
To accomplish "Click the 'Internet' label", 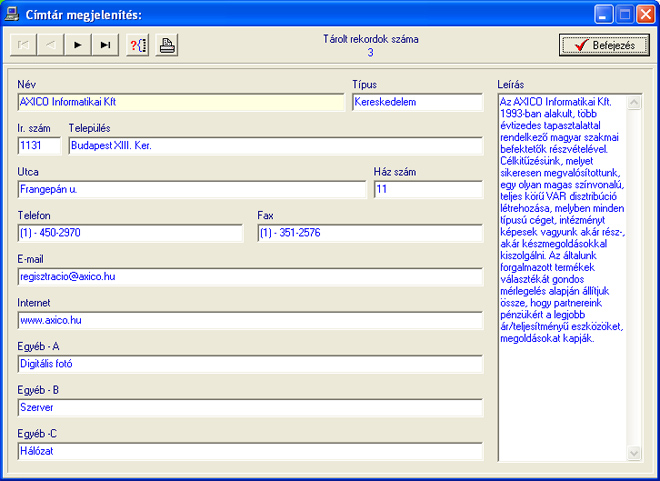I will pyautogui.click(x=34, y=303).
